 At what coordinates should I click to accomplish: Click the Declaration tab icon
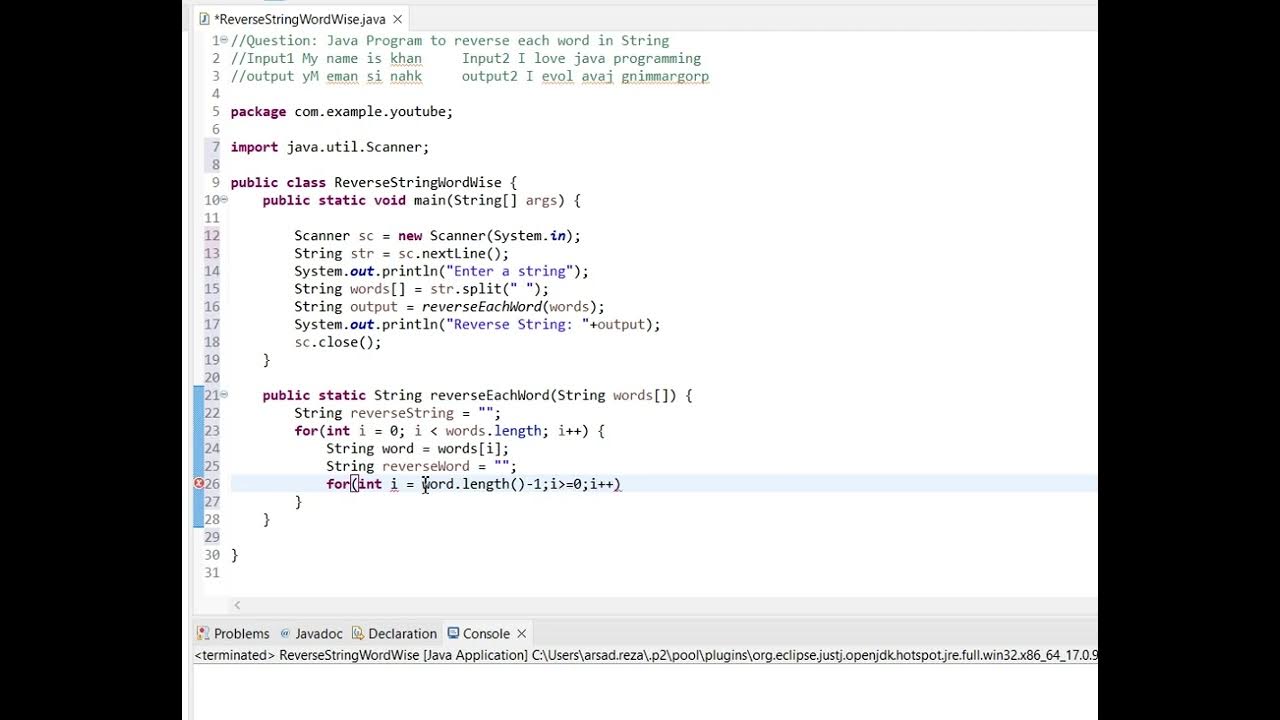pyautogui.click(x=358, y=634)
